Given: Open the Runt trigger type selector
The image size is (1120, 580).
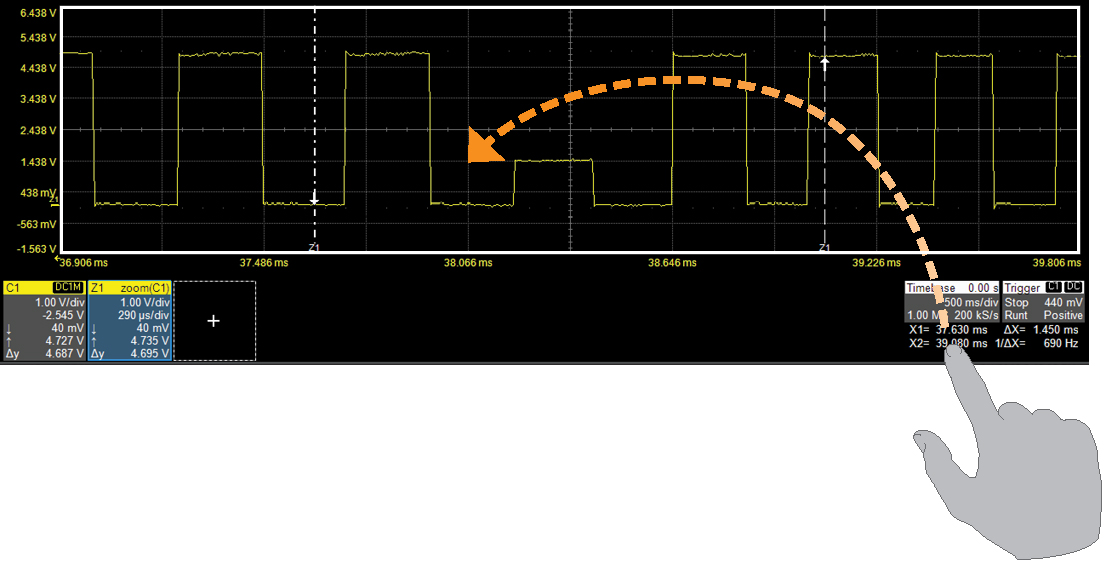Looking at the screenshot, I should tap(1014, 315).
